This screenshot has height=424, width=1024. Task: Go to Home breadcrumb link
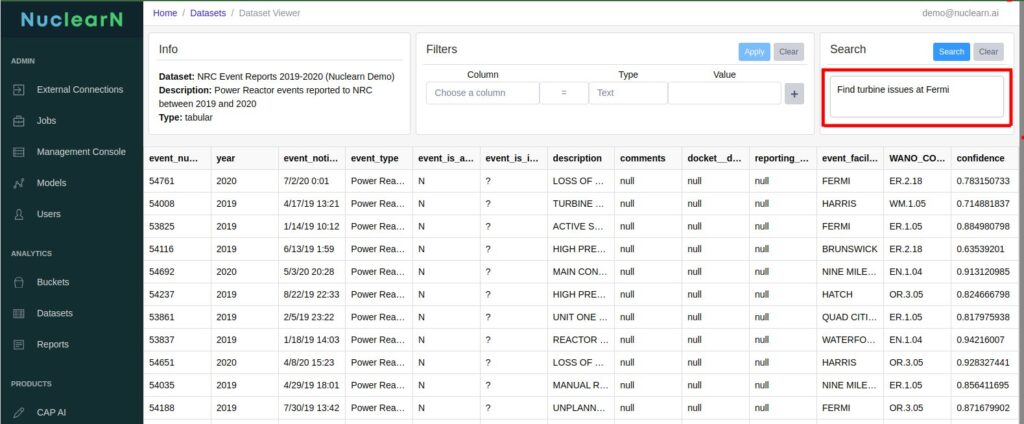(x=165, y=13)
